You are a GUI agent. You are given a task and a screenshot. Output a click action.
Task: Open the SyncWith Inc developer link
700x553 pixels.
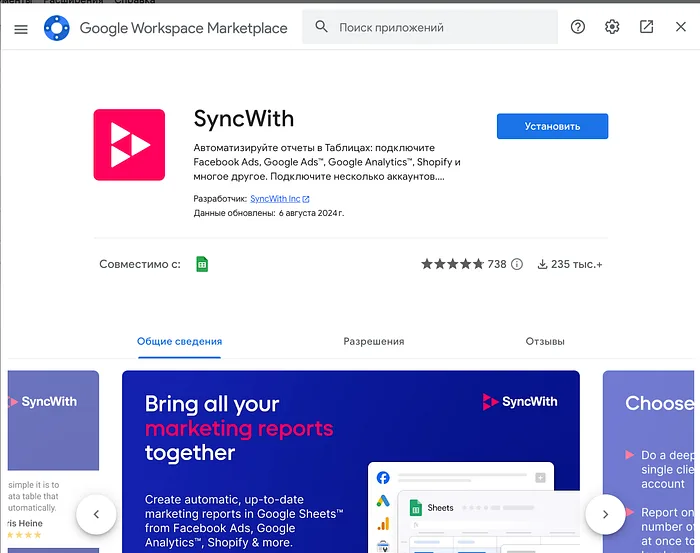coord(275,199)
